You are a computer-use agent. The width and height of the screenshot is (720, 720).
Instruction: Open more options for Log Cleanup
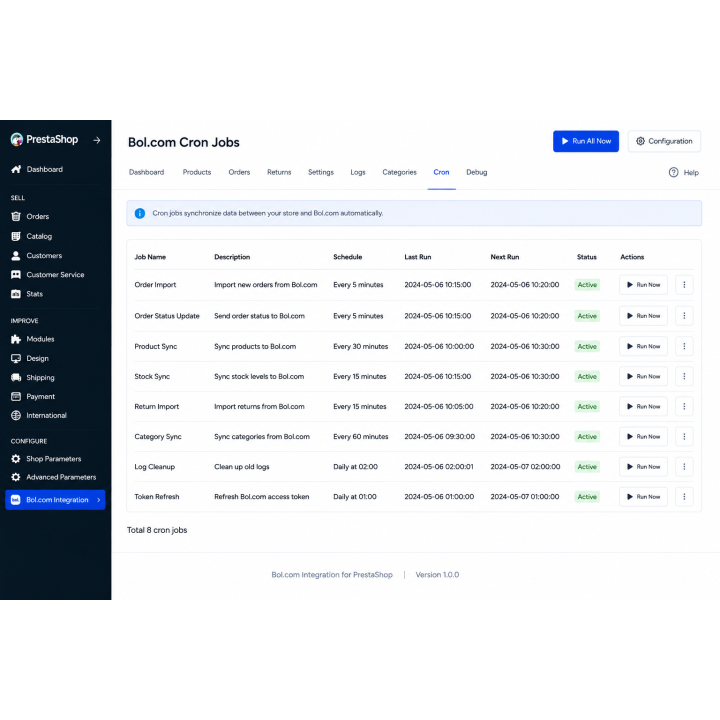(684, 467)
